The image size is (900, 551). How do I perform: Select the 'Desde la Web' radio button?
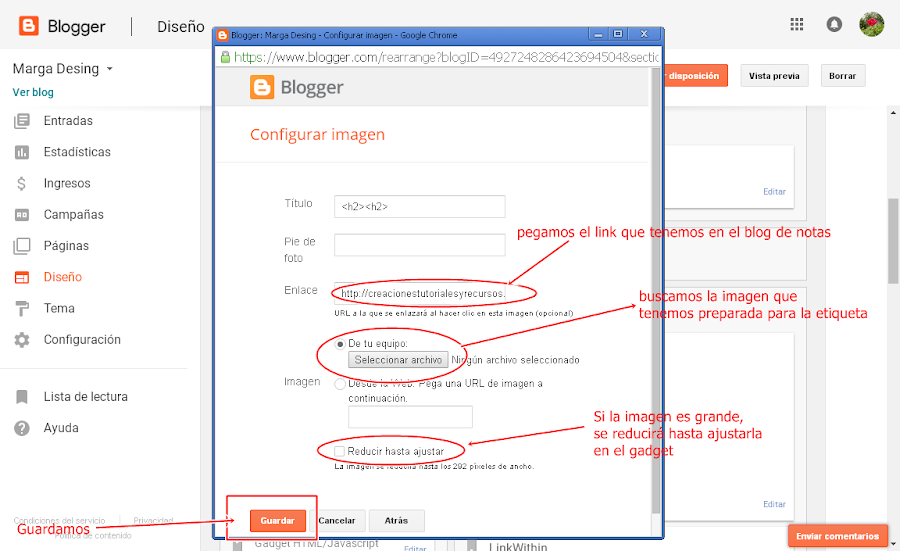[340, 384]
